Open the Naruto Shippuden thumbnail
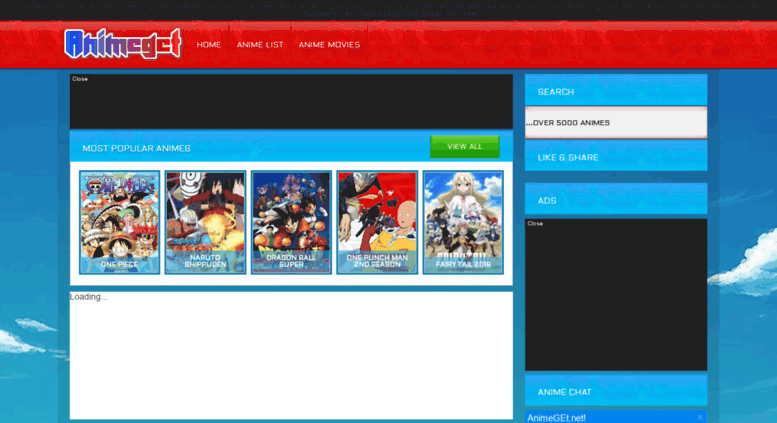Viewport: 777px width, 423px height. click(x=205, y=222)
